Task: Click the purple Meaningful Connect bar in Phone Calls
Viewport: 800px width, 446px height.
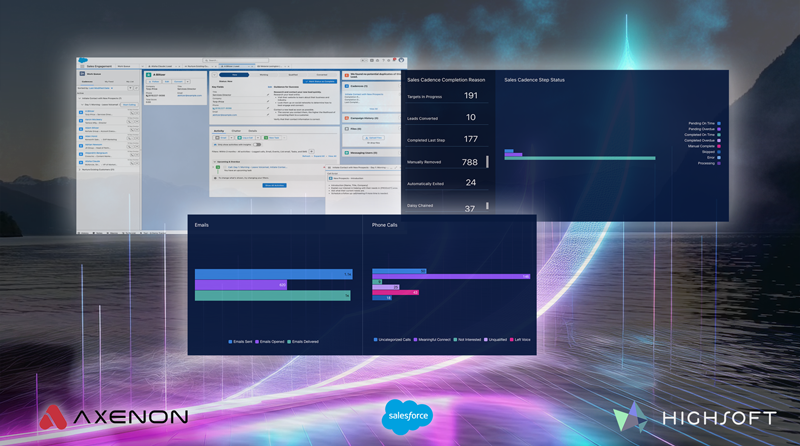Action: pos(452,276)
